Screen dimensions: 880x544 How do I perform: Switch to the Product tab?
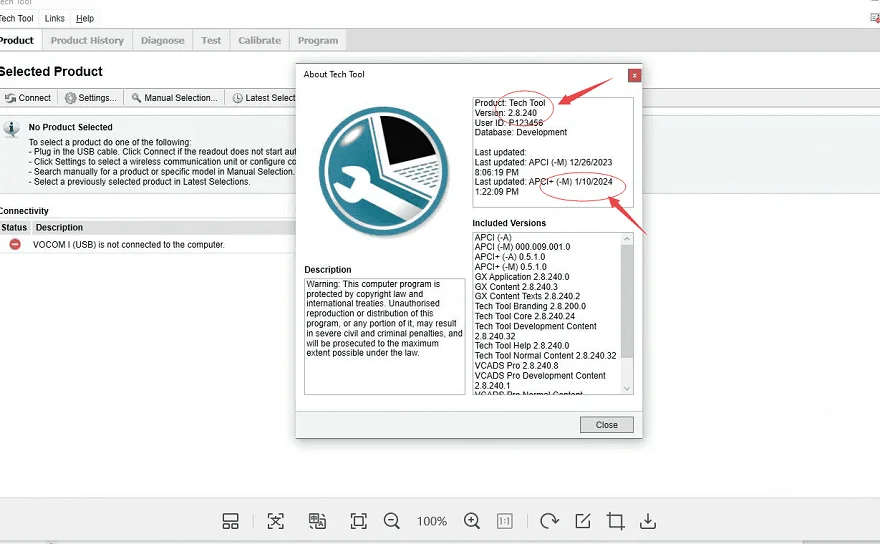pyautogui.click(x=18, y=40)
